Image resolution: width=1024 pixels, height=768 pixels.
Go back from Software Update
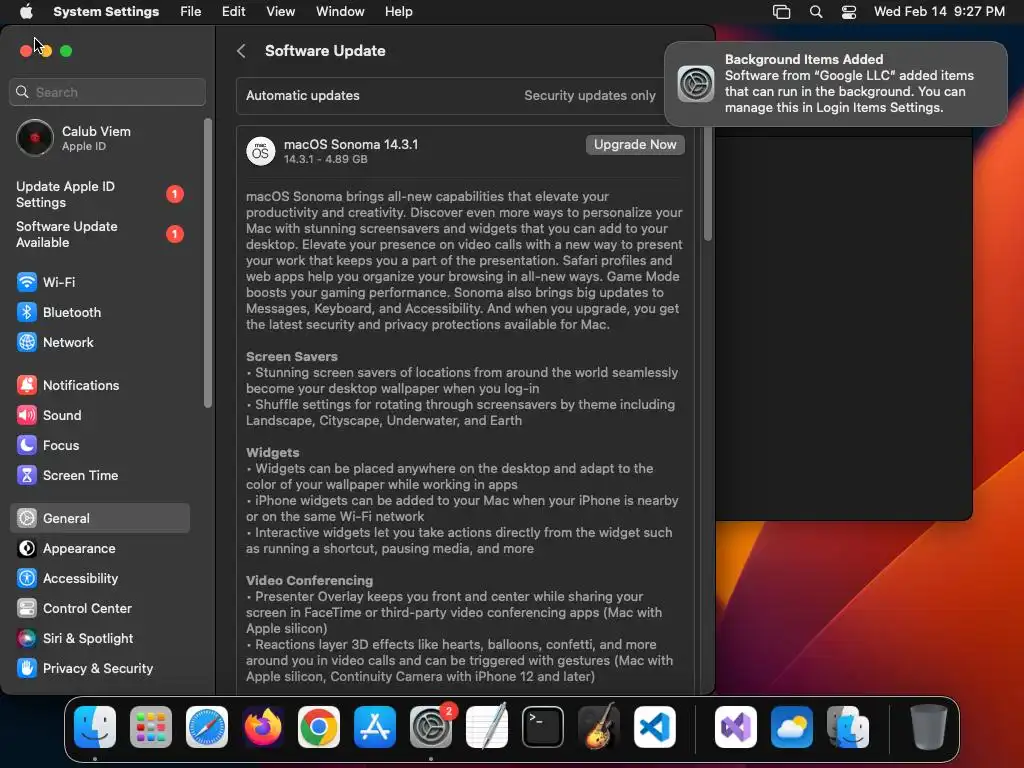tap(242, 51)
